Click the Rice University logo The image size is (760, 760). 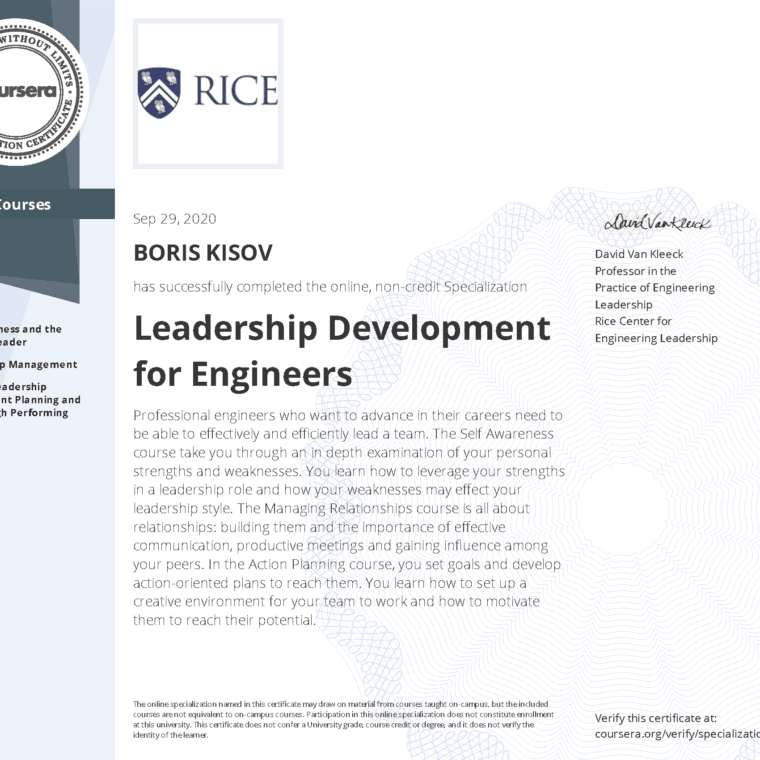click(208, 93)
